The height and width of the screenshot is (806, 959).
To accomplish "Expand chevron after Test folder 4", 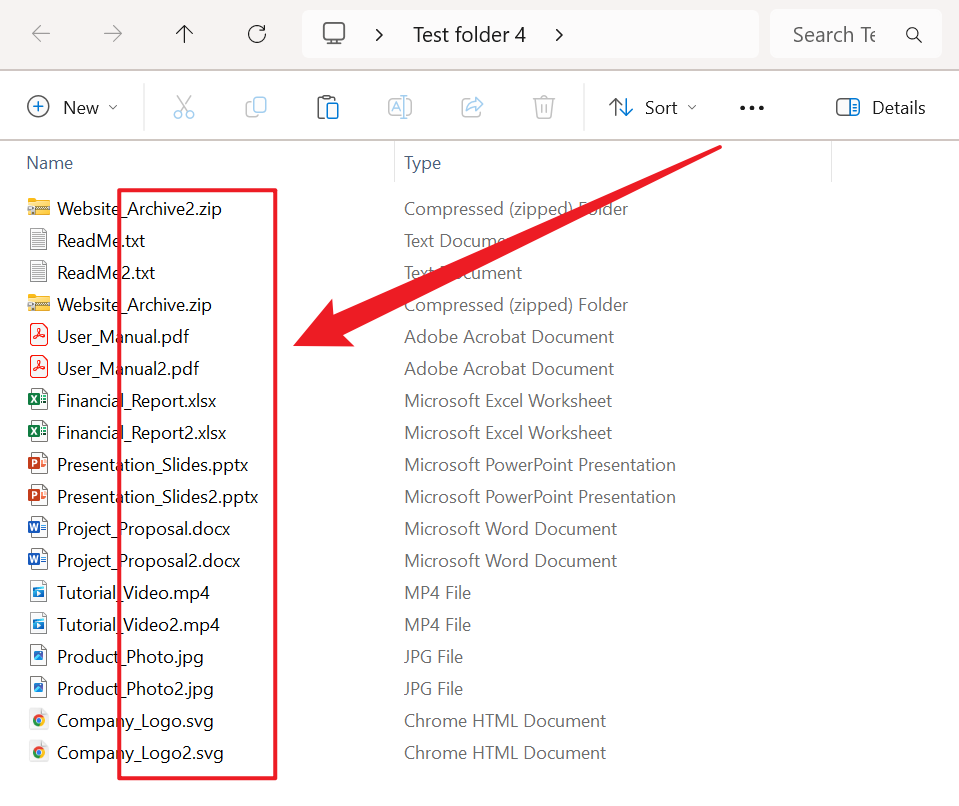I will click(559, 35).
